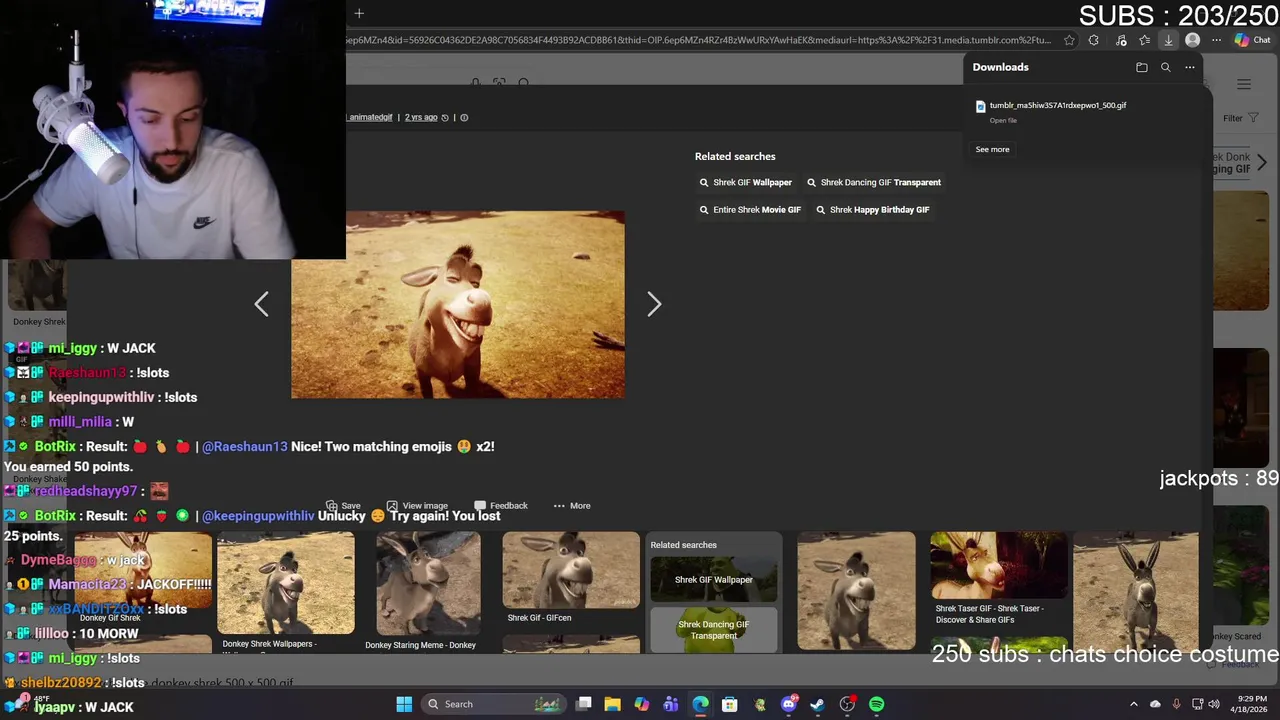
Task: Click the Open file link
Action: tap(1003, 120)
